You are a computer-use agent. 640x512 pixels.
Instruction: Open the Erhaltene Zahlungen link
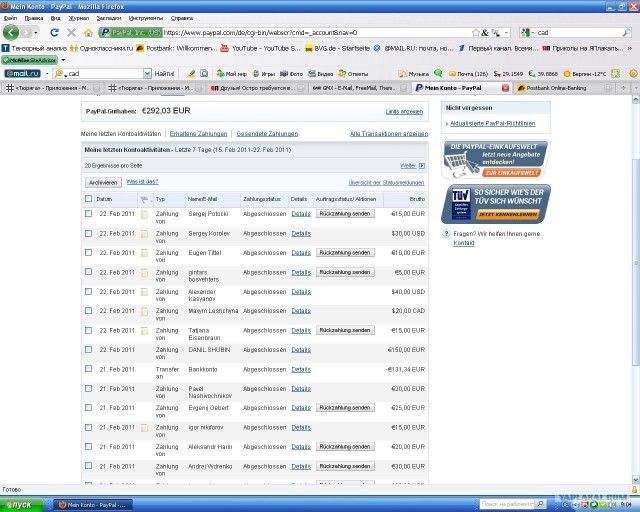pos(198,134)
